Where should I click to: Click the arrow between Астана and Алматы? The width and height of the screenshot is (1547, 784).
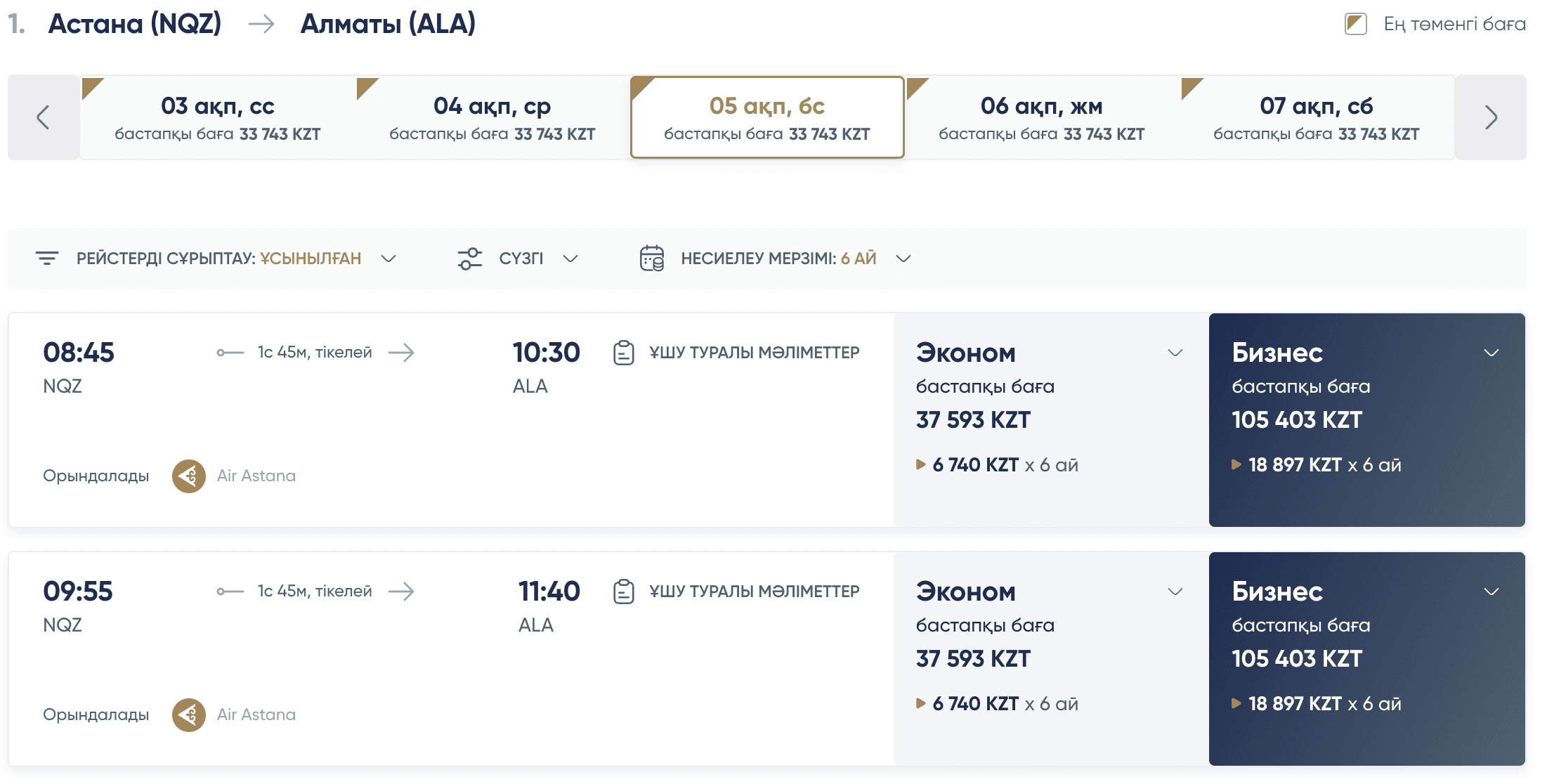pos(263,24)
